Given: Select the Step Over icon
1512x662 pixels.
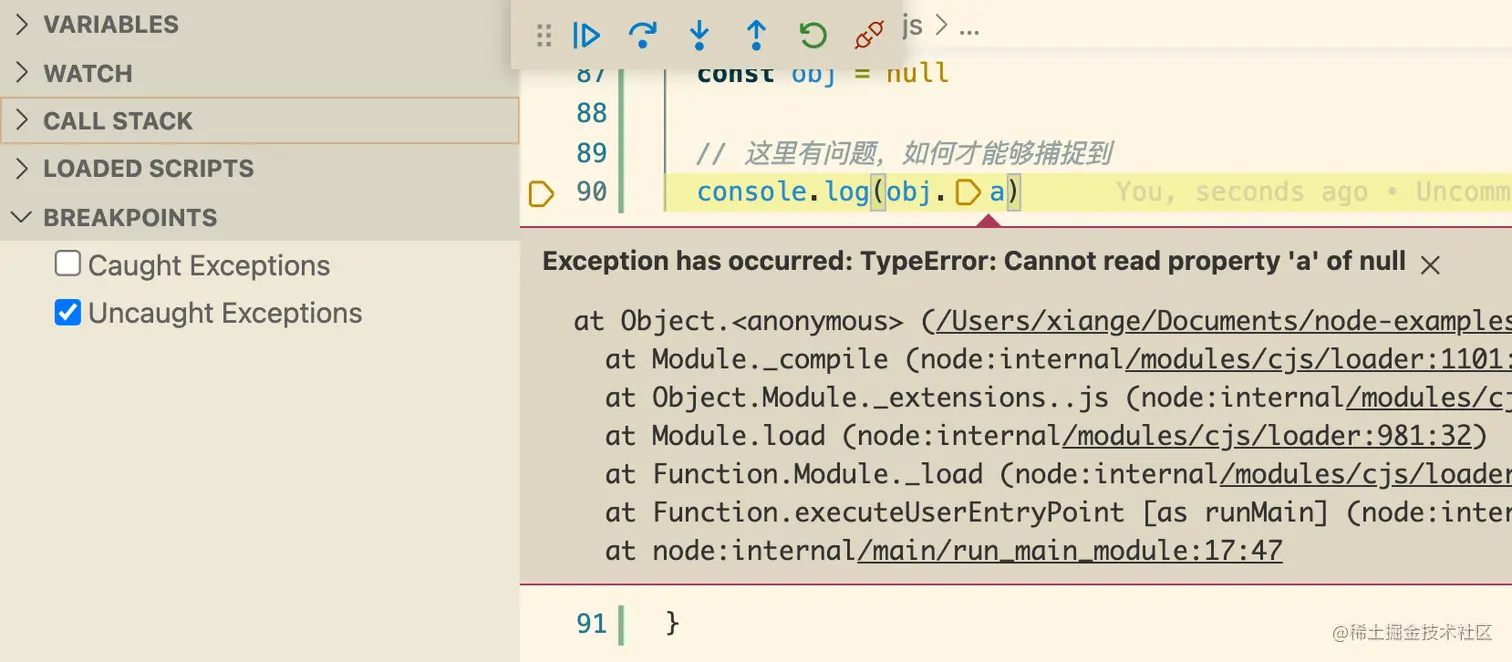Looking at the screenshot, I should click(643, 35).
